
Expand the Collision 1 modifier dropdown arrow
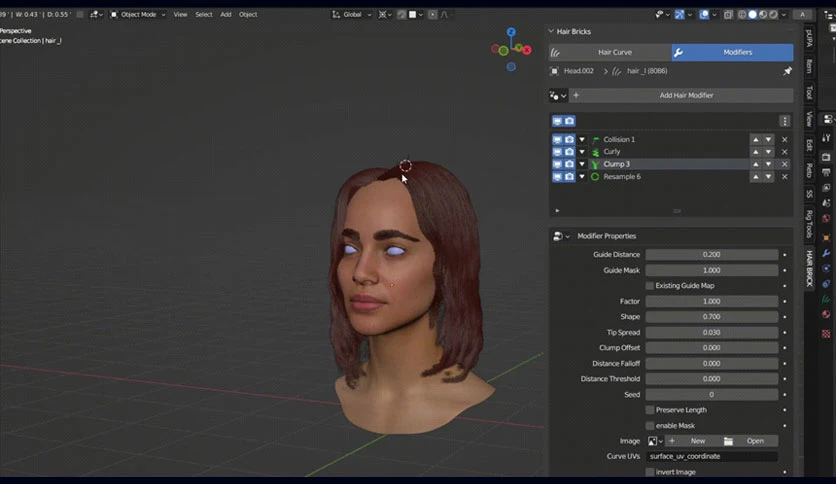pos(582,140)
